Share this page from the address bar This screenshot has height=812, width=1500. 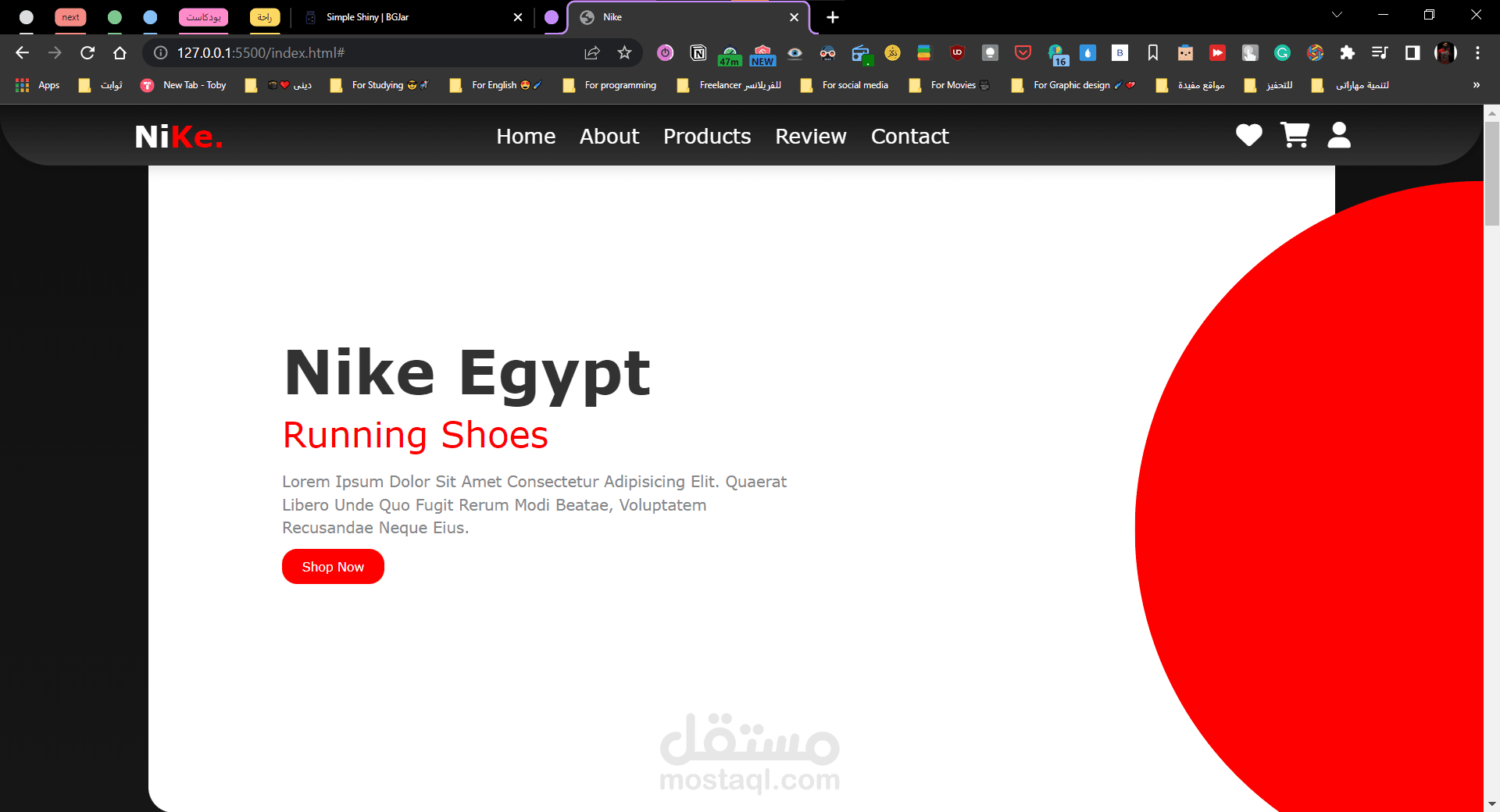[x=591, y=52]
